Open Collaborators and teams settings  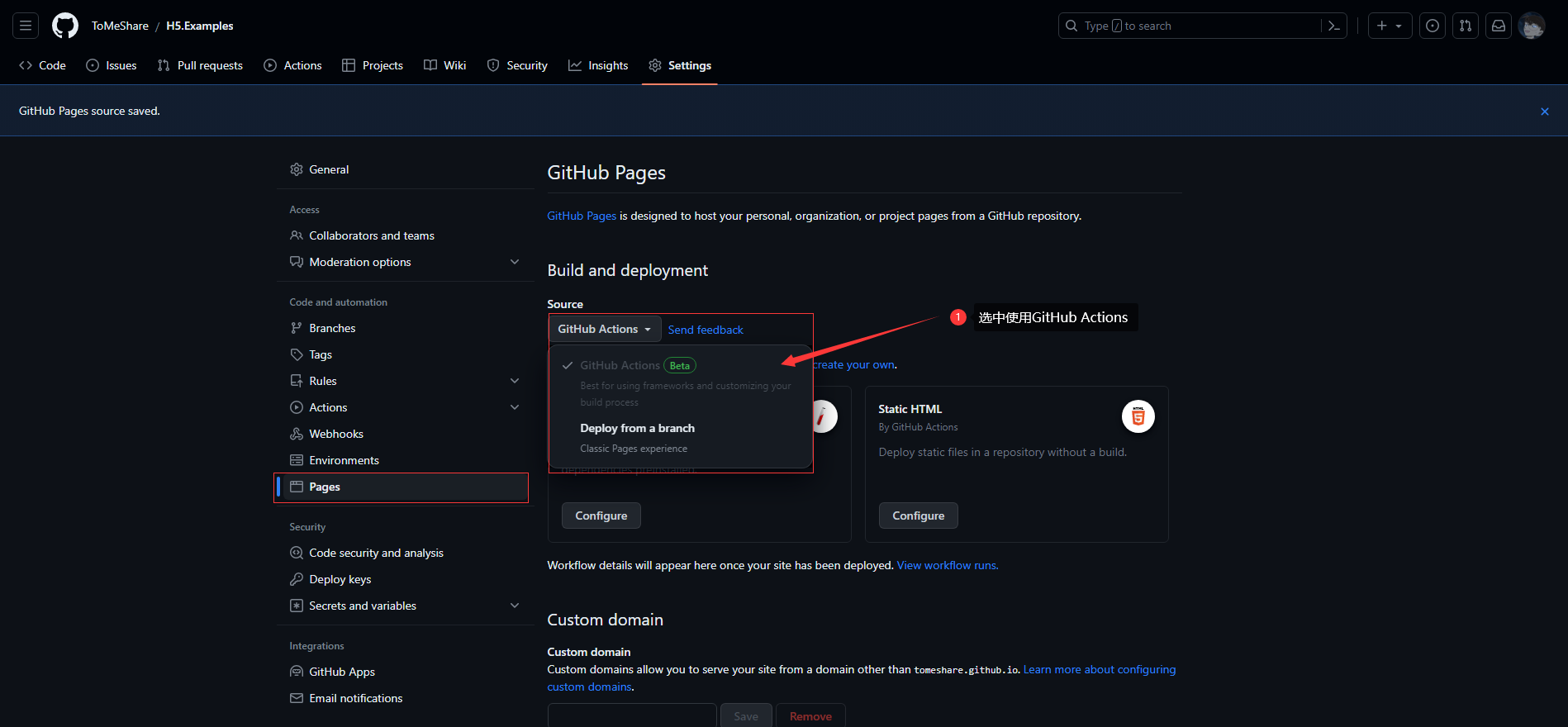tap(405, 235)
